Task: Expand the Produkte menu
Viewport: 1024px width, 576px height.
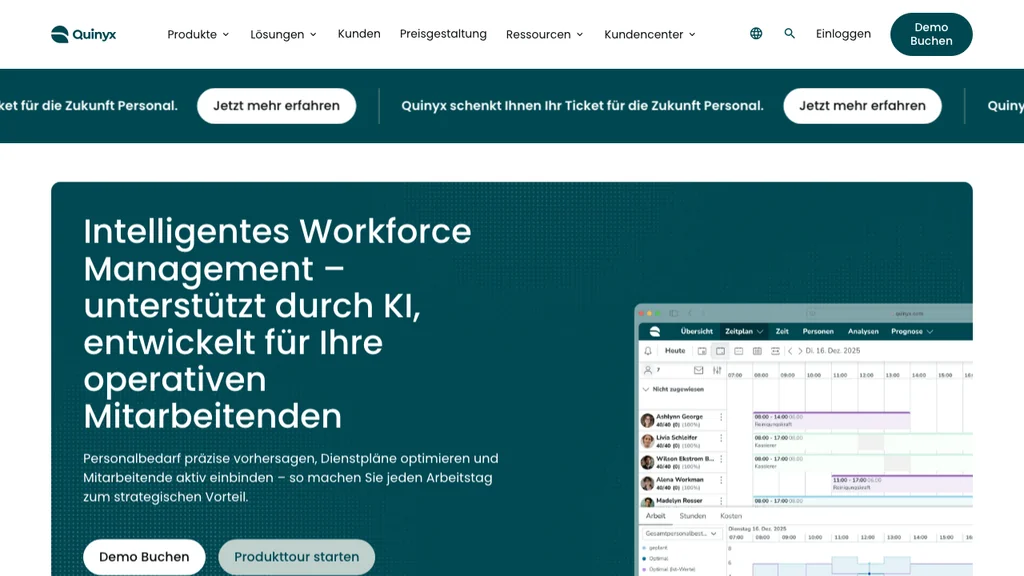Action: click(199, 34)
